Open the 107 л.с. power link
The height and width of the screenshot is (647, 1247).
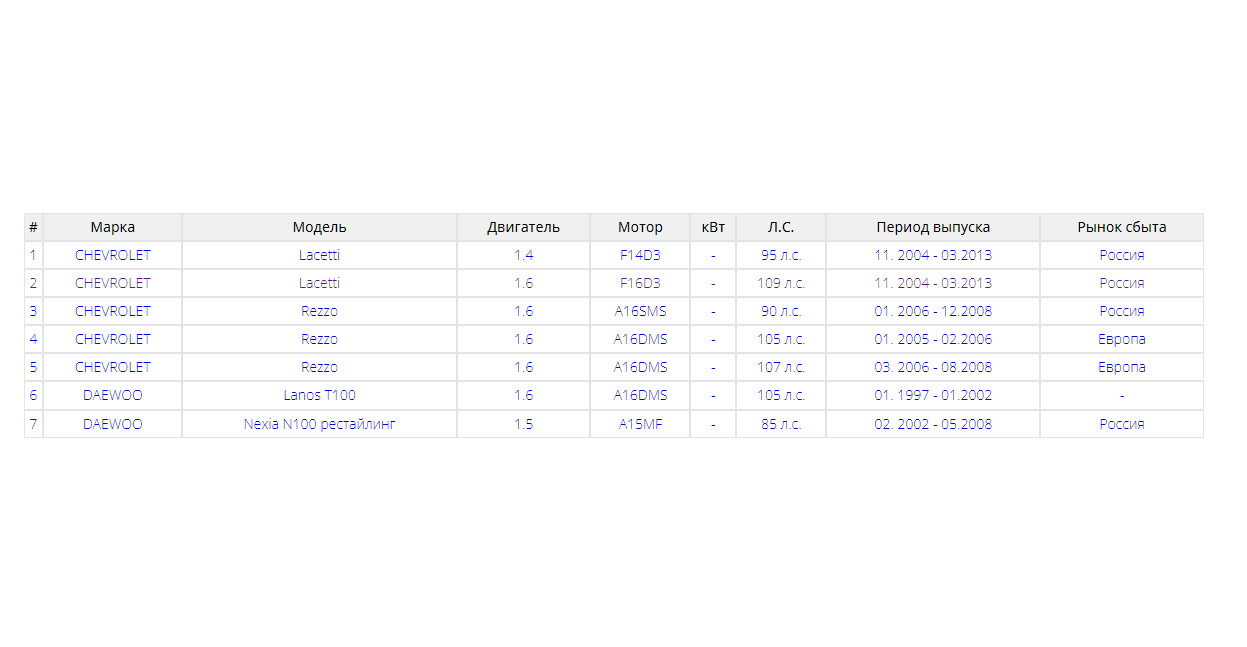pyautogui.click(x=780, y=367)
